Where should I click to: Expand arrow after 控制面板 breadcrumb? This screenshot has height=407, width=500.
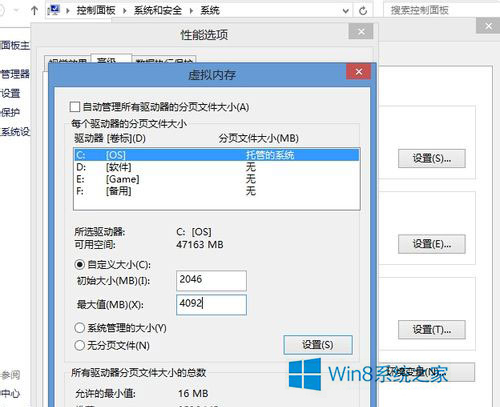(125, 11)
